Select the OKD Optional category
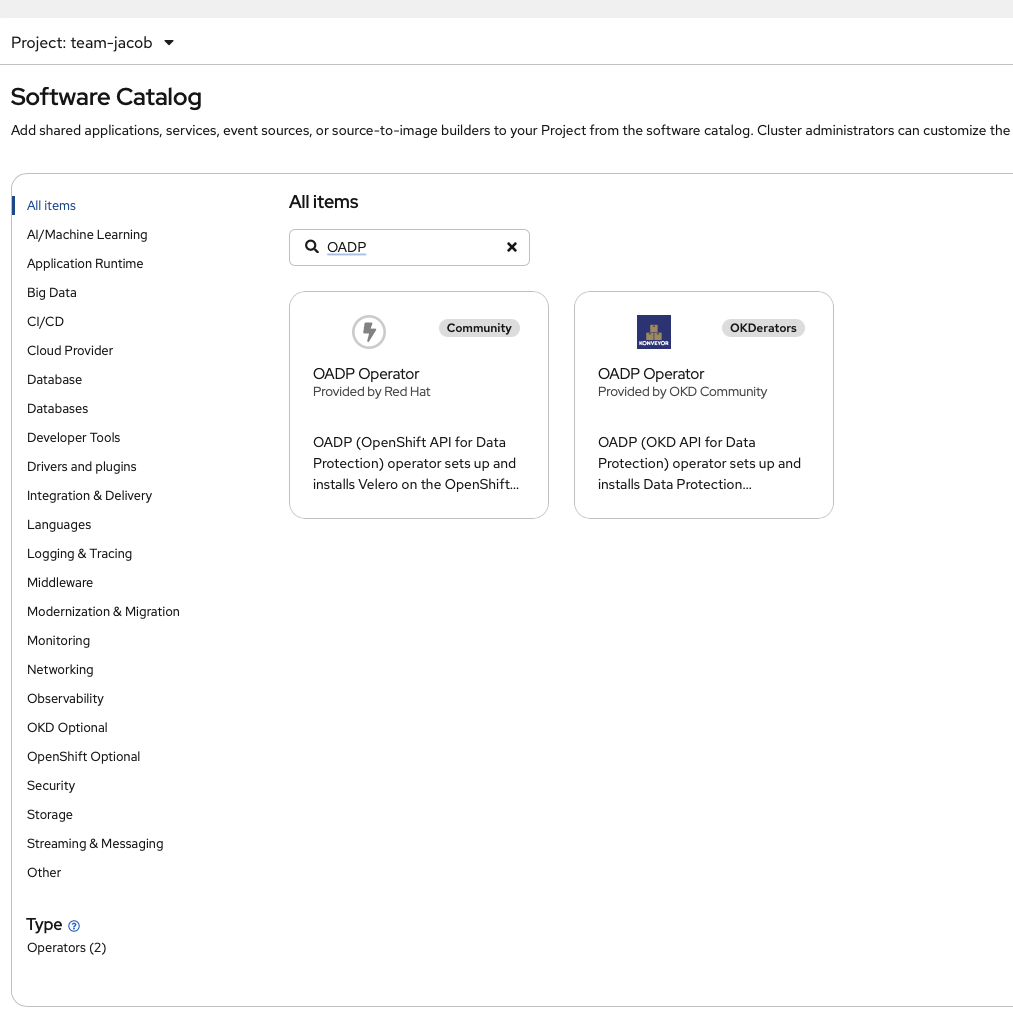 point(67,727)
